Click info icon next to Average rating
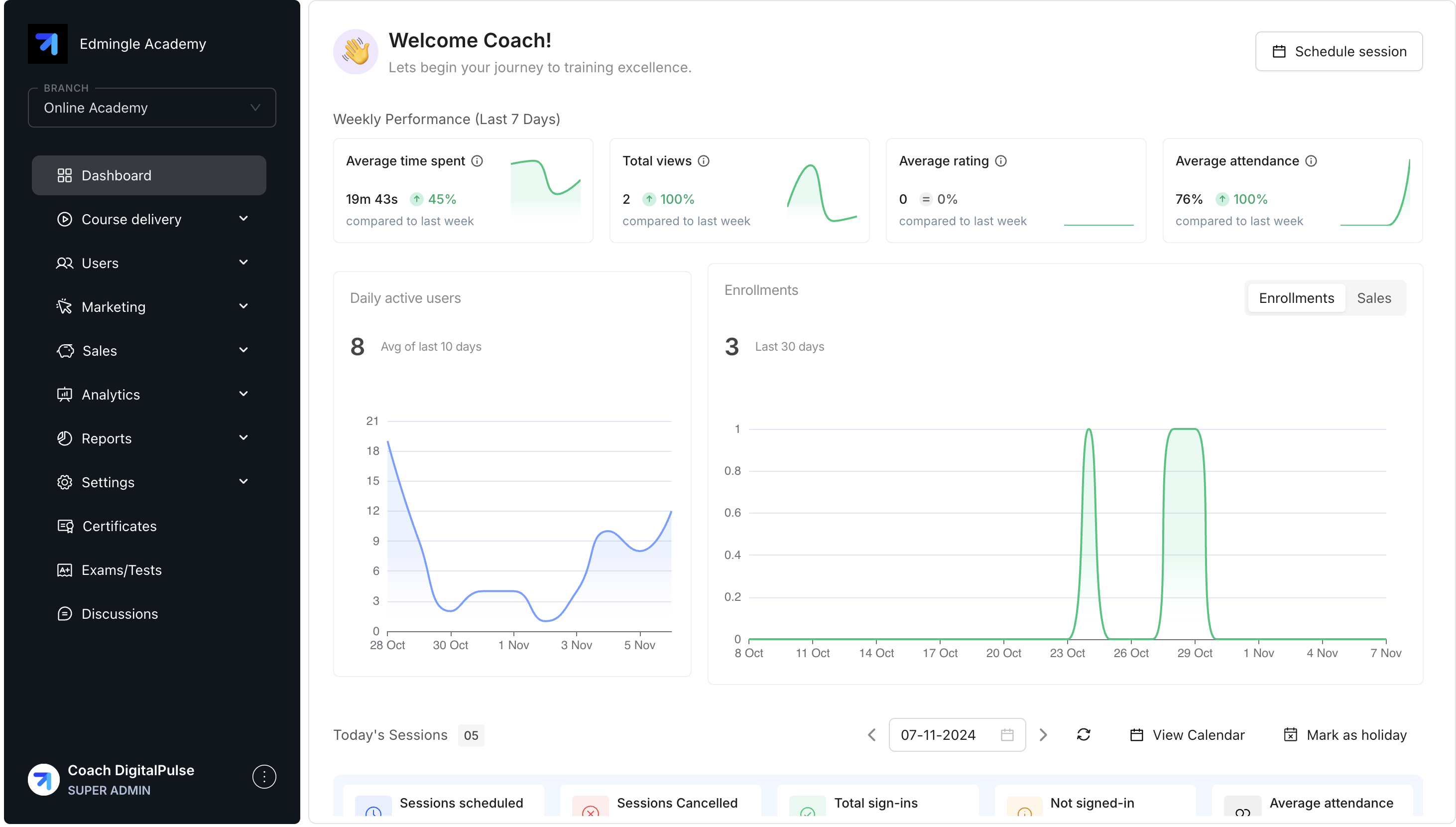This screenshot has height=827, width=1456. pyautogui.click(x=1001, y=161)
